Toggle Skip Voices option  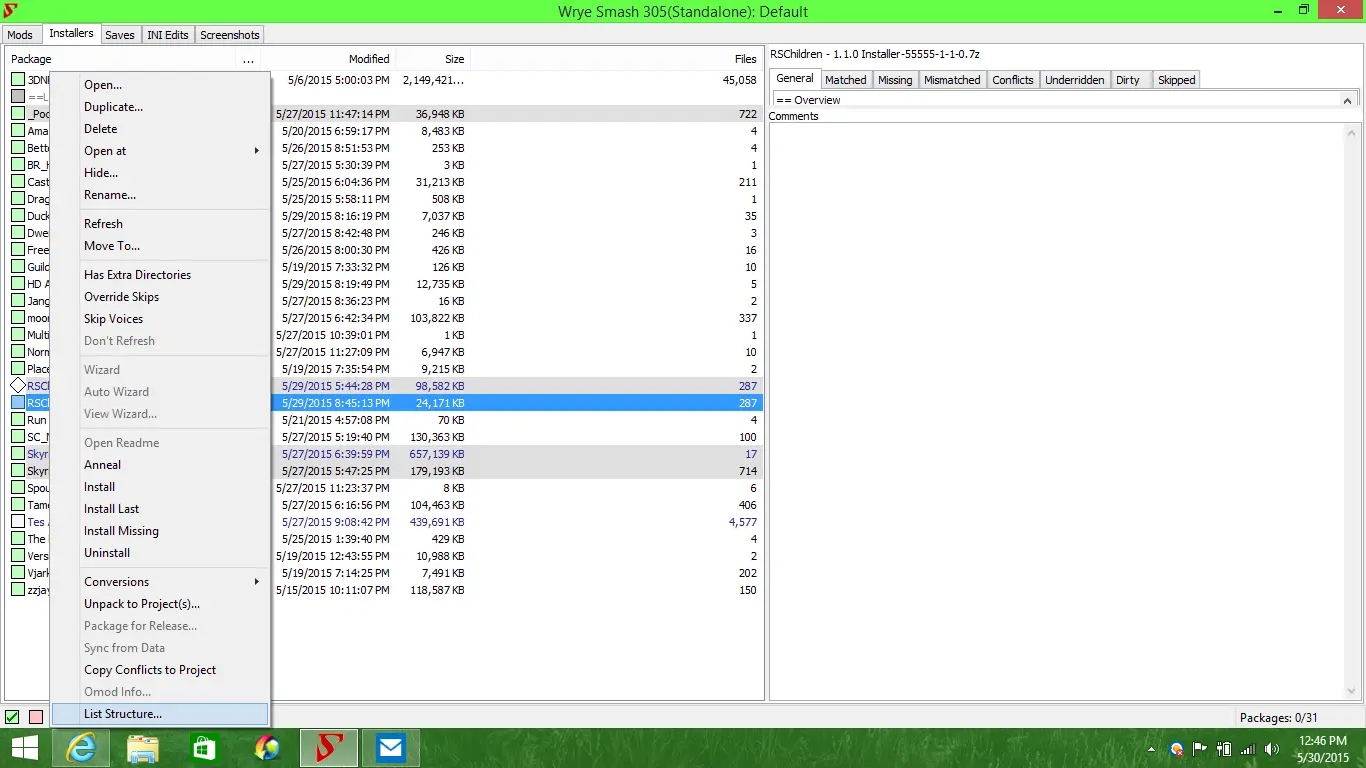tap(160, 319)
